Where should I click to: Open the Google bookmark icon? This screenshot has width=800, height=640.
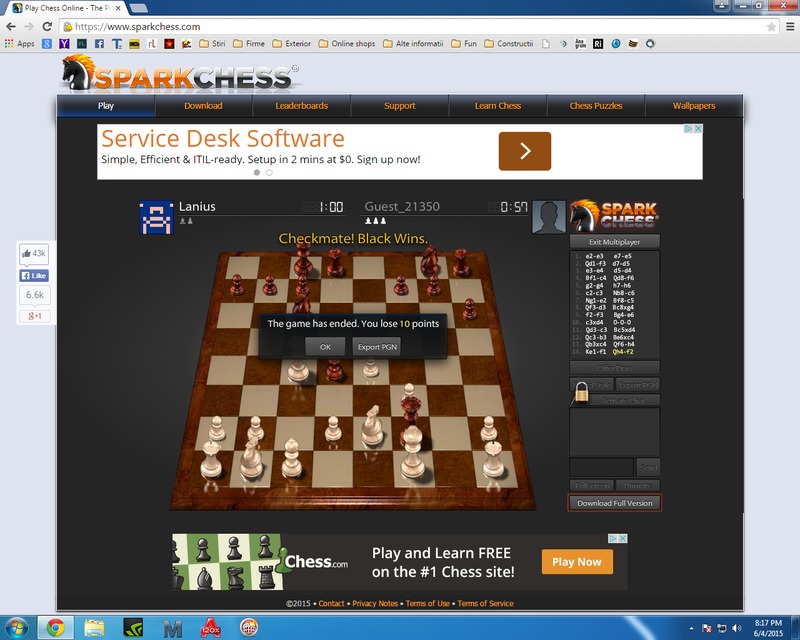(x=47, y=44)
